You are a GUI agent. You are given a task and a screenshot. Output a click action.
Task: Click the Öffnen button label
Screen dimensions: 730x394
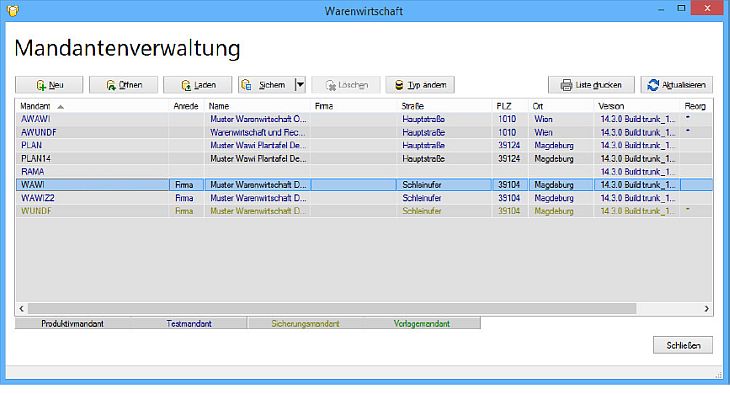(130, 85)
